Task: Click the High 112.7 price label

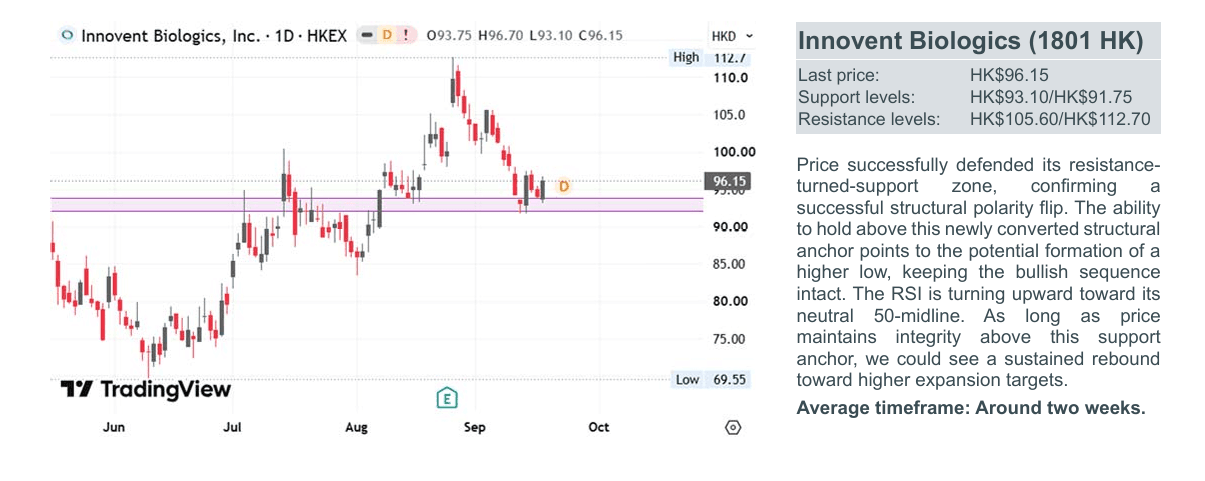Action: tap(727, 57)
